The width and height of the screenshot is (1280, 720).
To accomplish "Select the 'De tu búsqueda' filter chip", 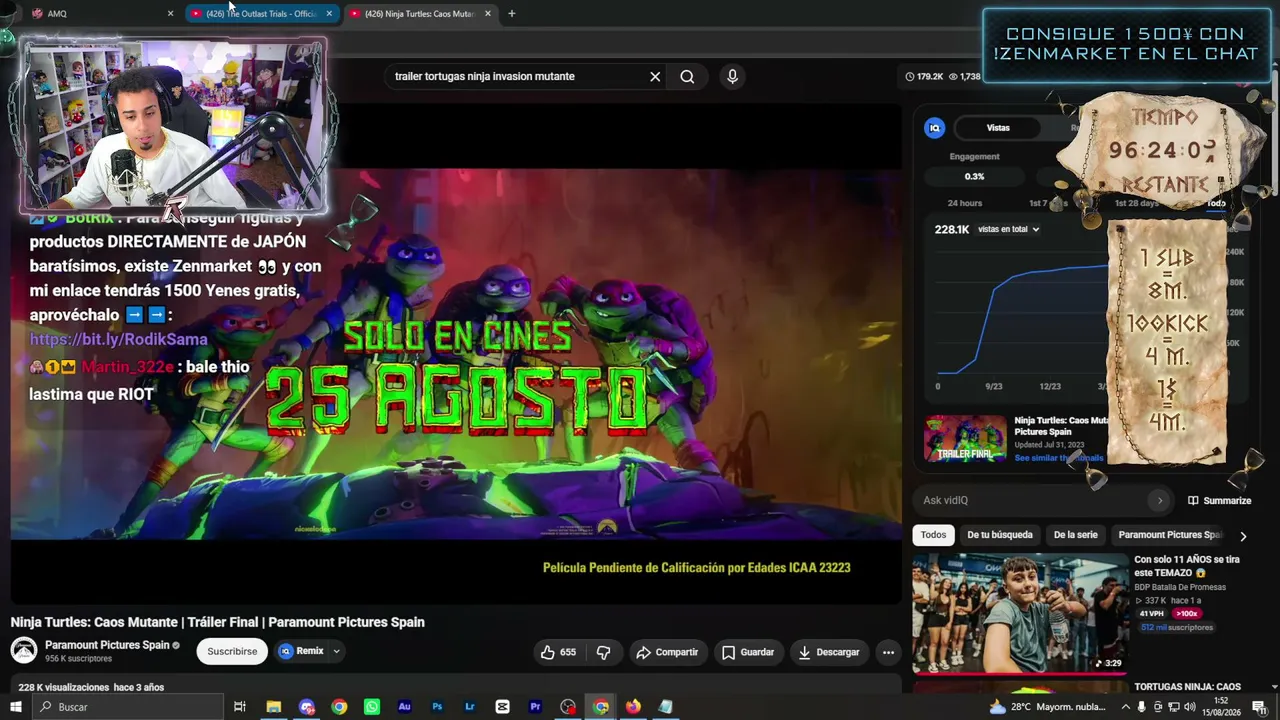I will (x=1000, y=535).
